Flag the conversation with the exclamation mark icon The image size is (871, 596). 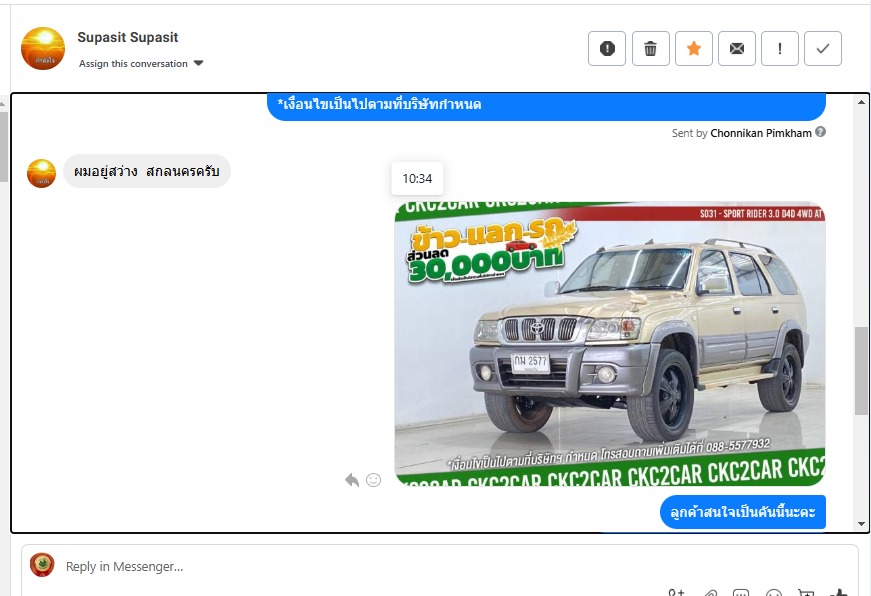coord(780,49)
